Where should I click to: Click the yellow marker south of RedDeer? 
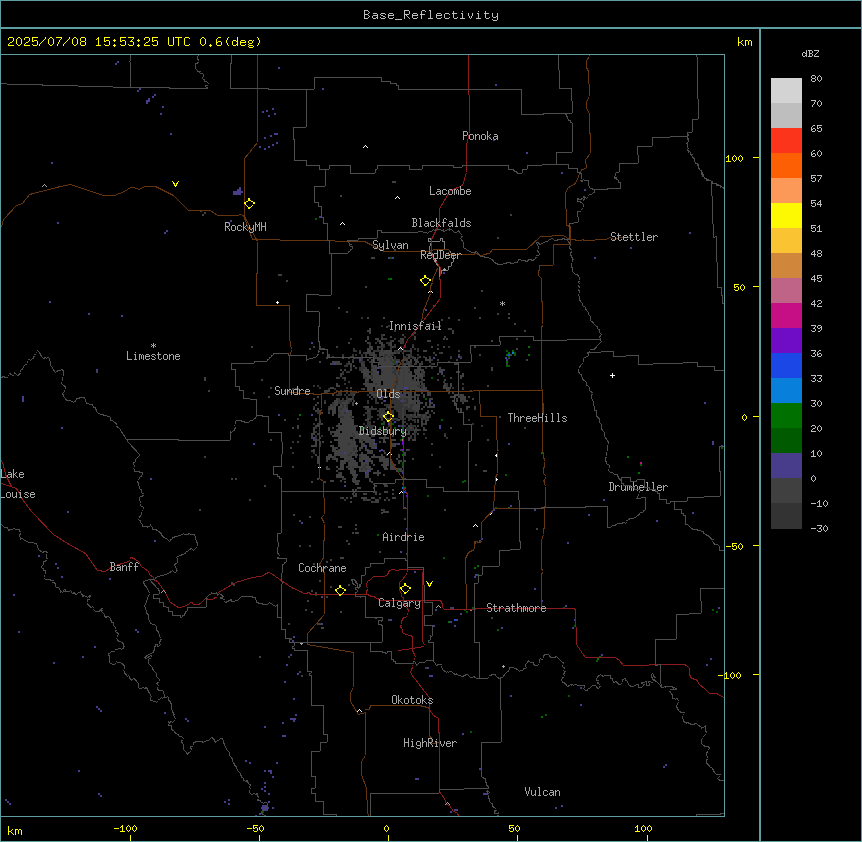(426, 281)
